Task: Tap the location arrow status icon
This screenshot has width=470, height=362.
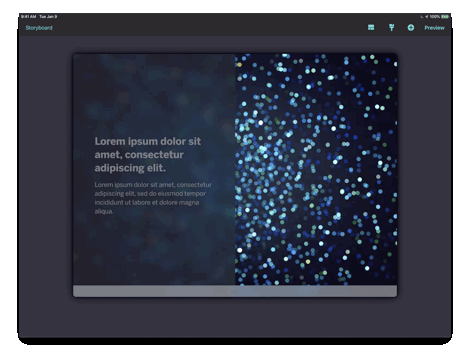Action: click(427, 16)
